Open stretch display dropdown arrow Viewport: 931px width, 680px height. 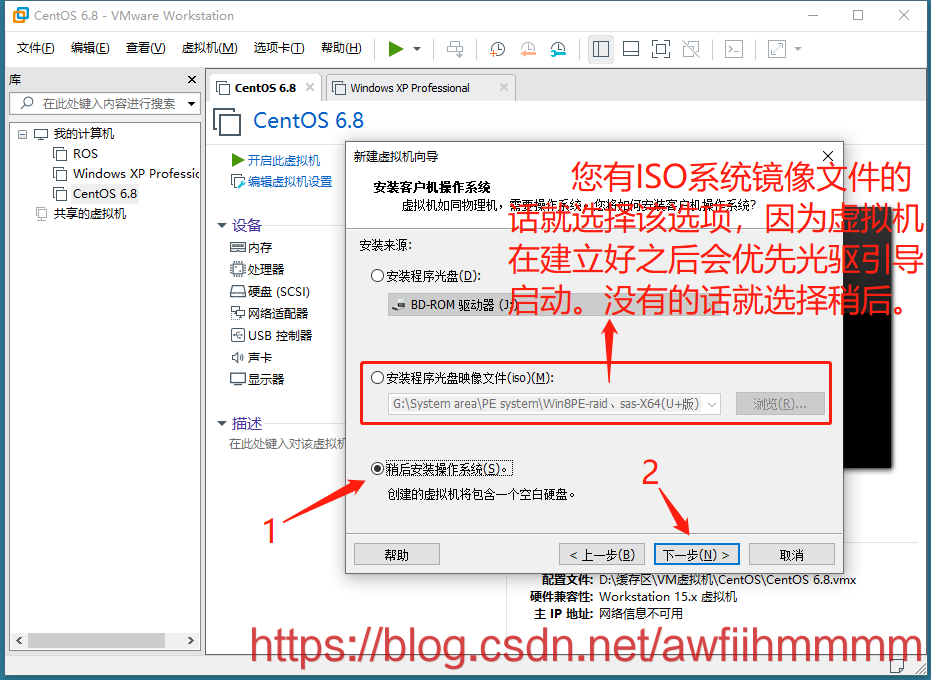(x=798, y=49)
